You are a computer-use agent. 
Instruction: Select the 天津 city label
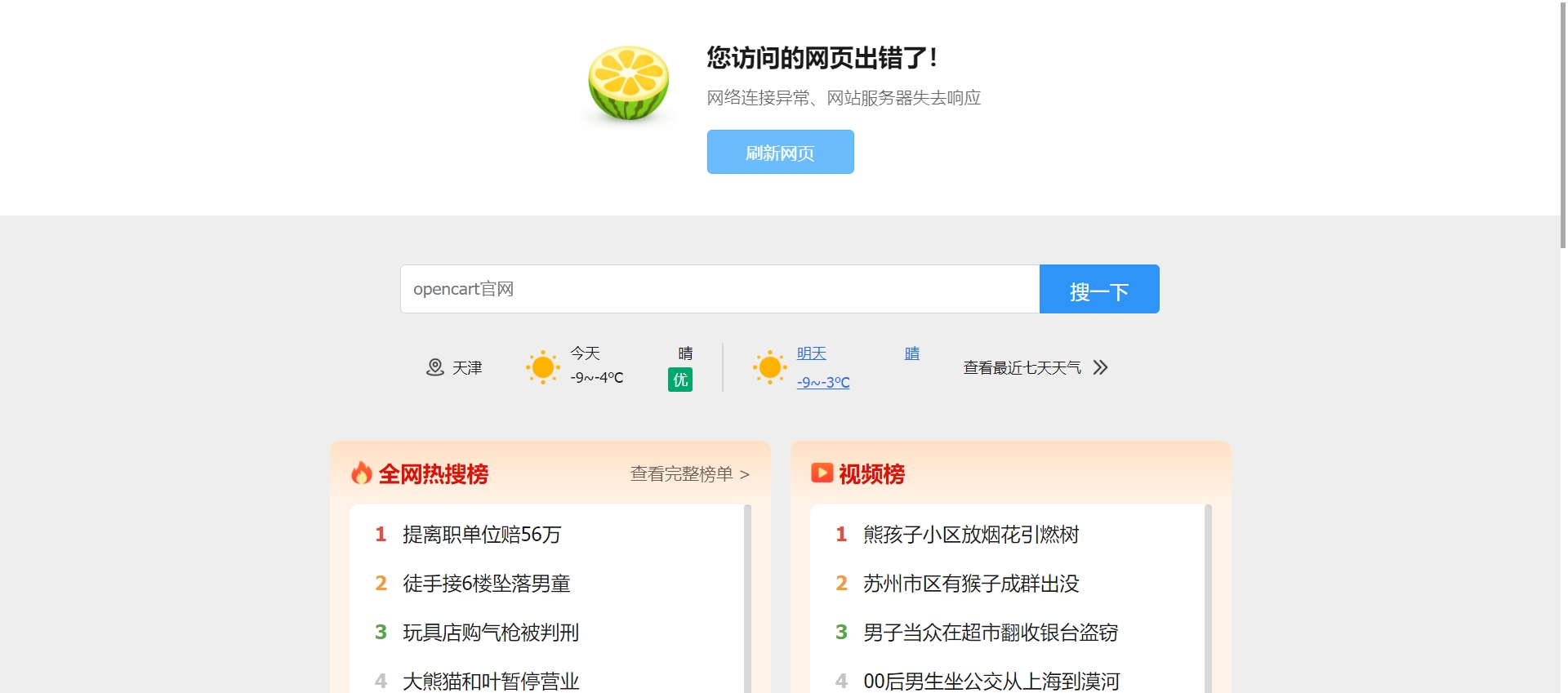pos(467,368)
